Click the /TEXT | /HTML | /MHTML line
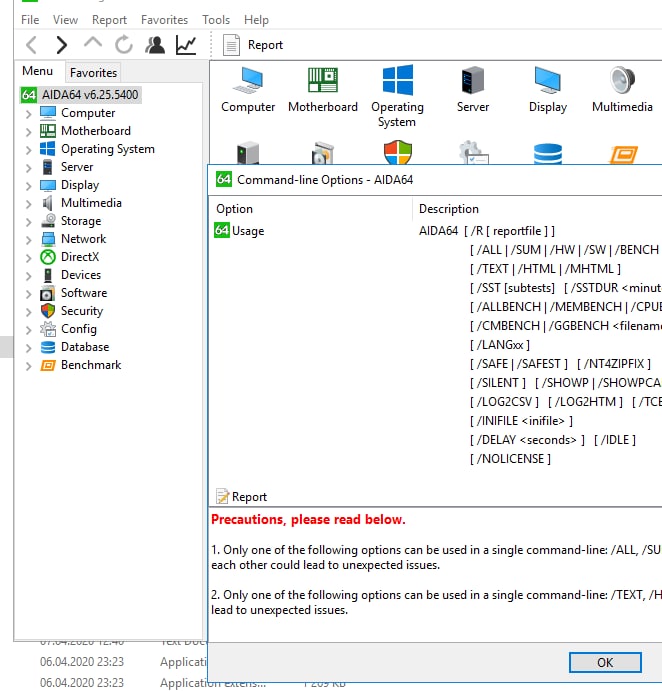The height and width of the screenshot is (691, 662). (545, 269)
